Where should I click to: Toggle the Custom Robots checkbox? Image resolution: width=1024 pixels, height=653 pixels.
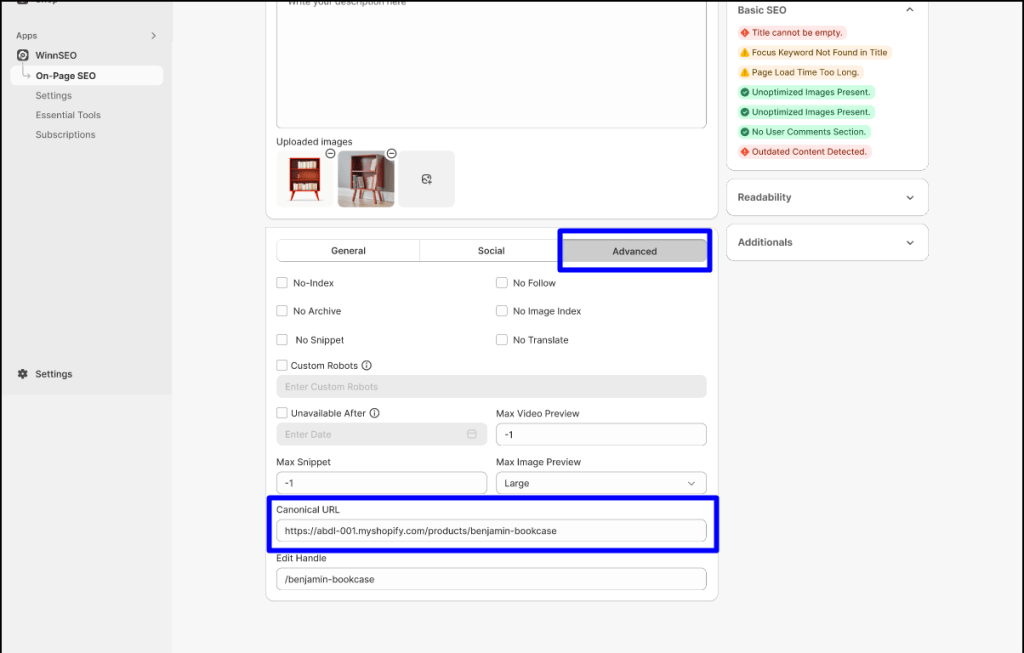click(282, 366)
